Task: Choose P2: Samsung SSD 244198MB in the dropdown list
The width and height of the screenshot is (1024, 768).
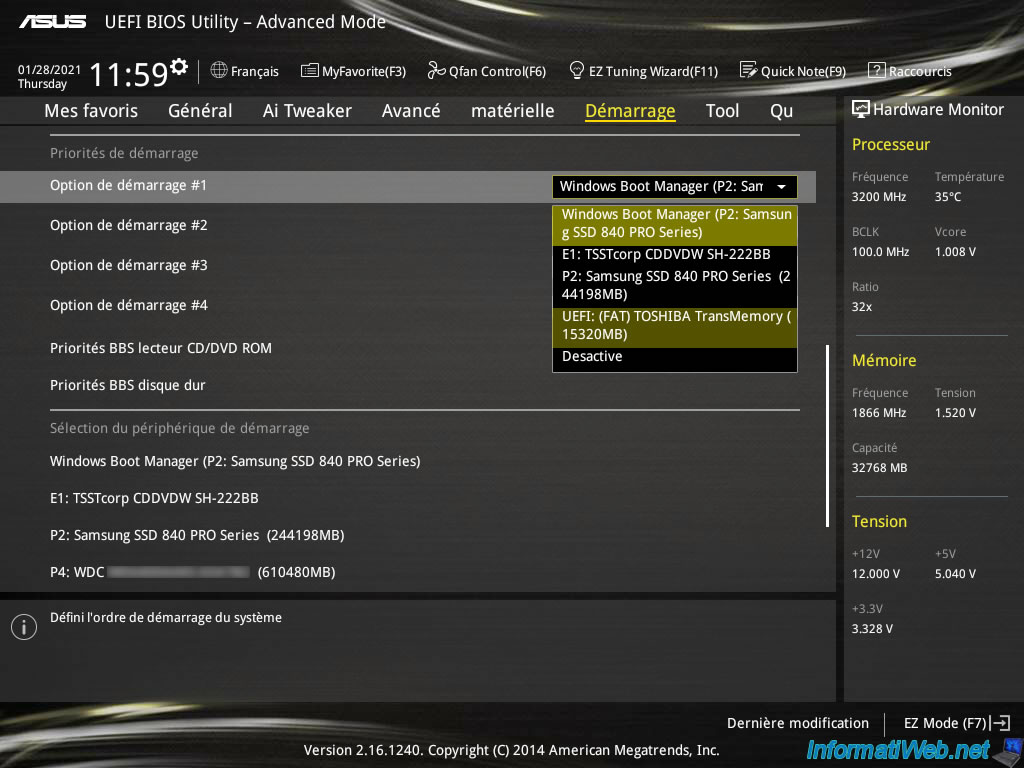Action: pyautogui.click(x=675, y=285)
